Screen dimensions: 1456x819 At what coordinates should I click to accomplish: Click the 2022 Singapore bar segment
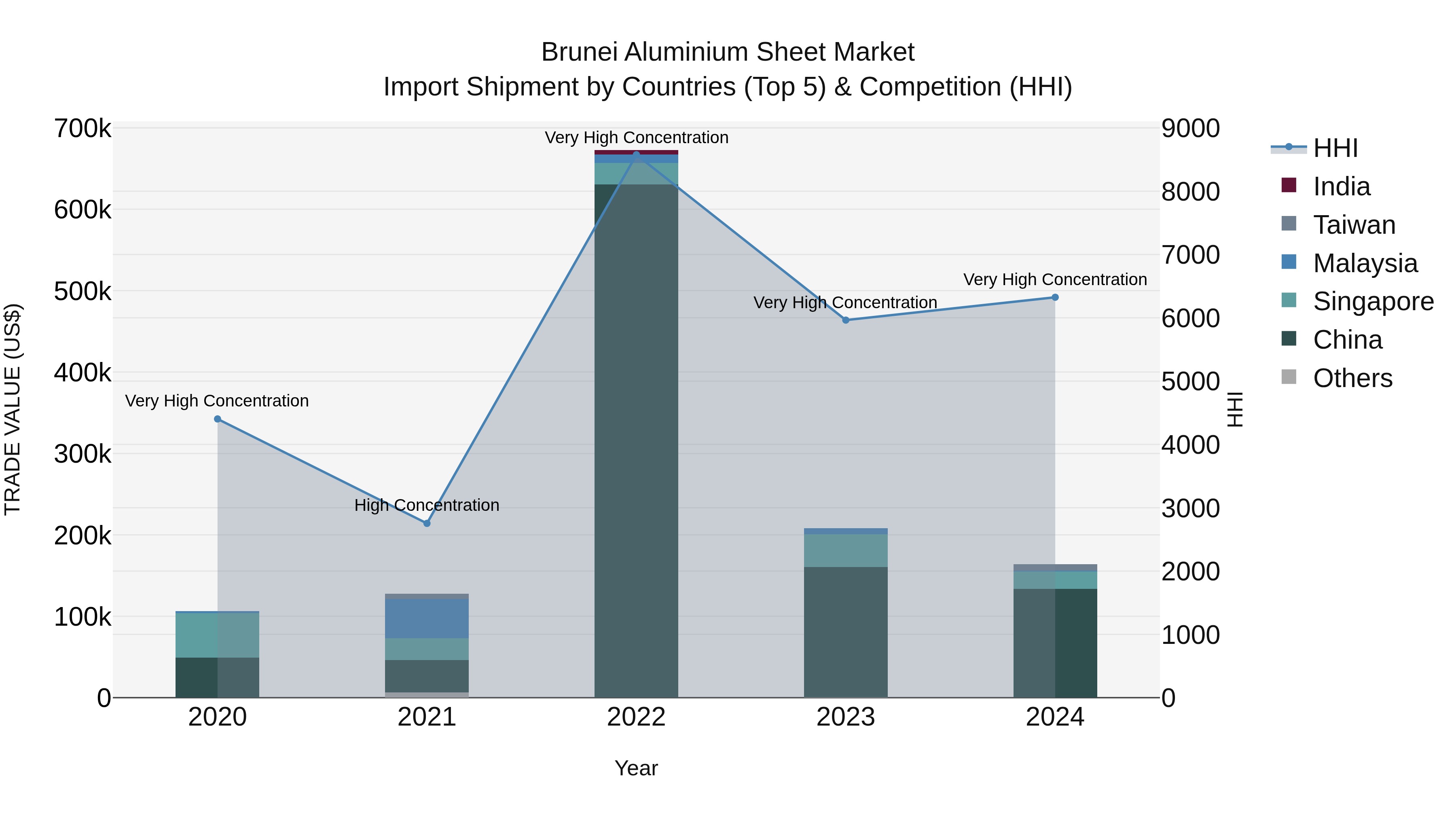(637, 174)
